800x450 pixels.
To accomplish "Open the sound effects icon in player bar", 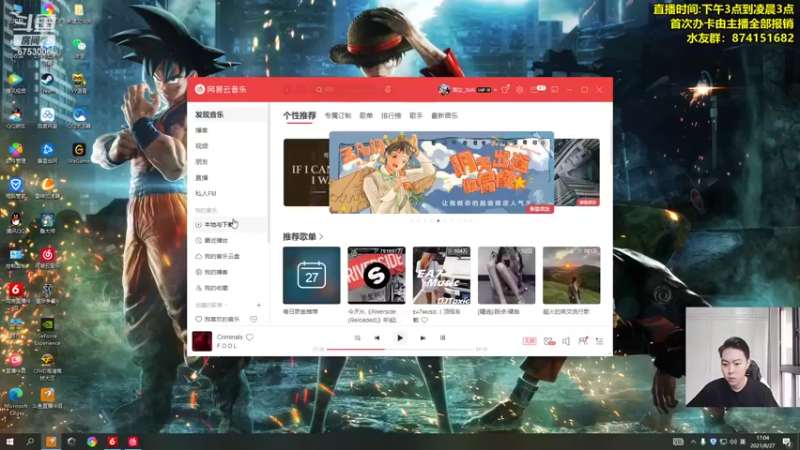I will pos(549,341).
